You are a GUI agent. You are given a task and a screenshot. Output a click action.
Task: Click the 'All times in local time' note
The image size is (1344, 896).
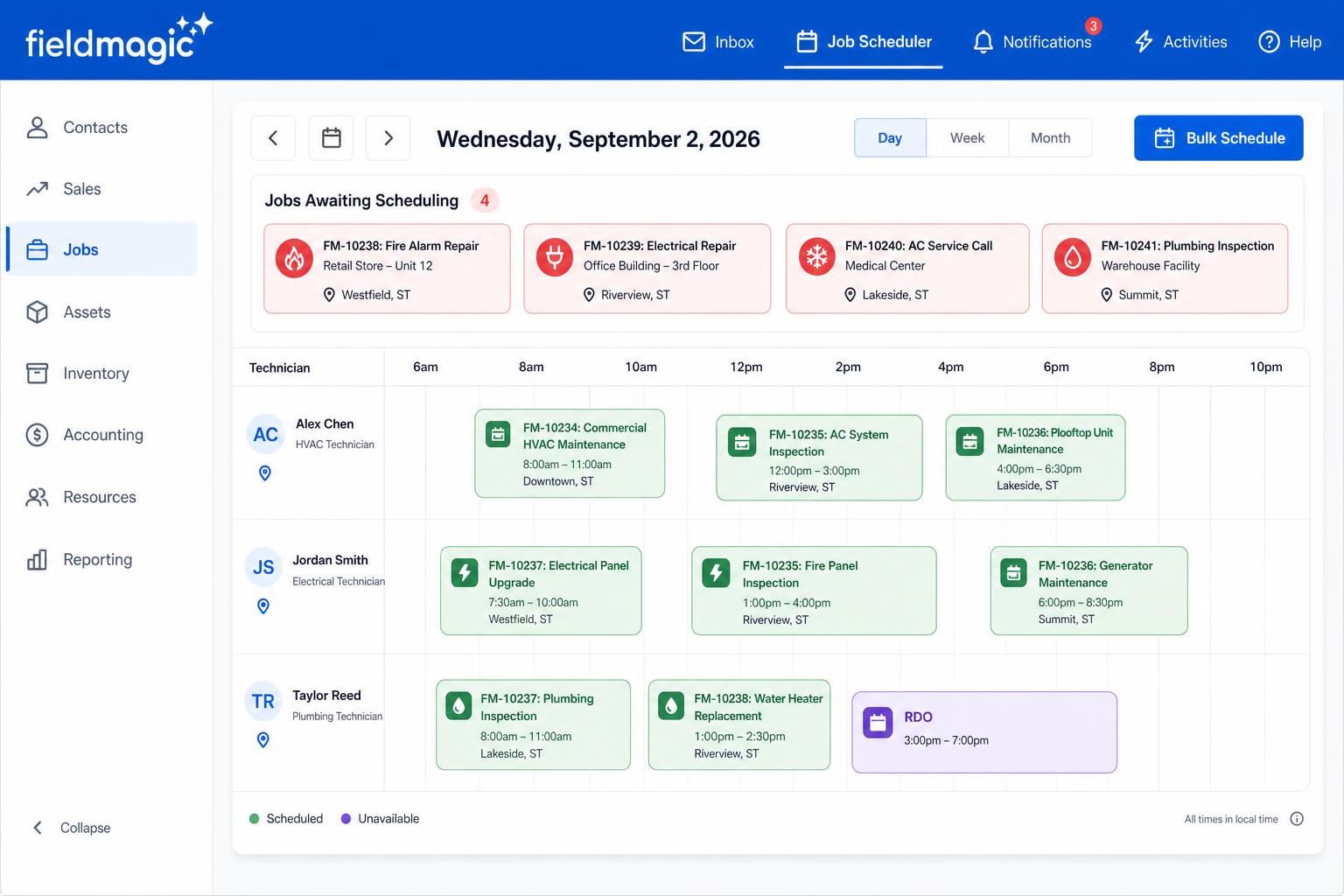[1231, 819]
